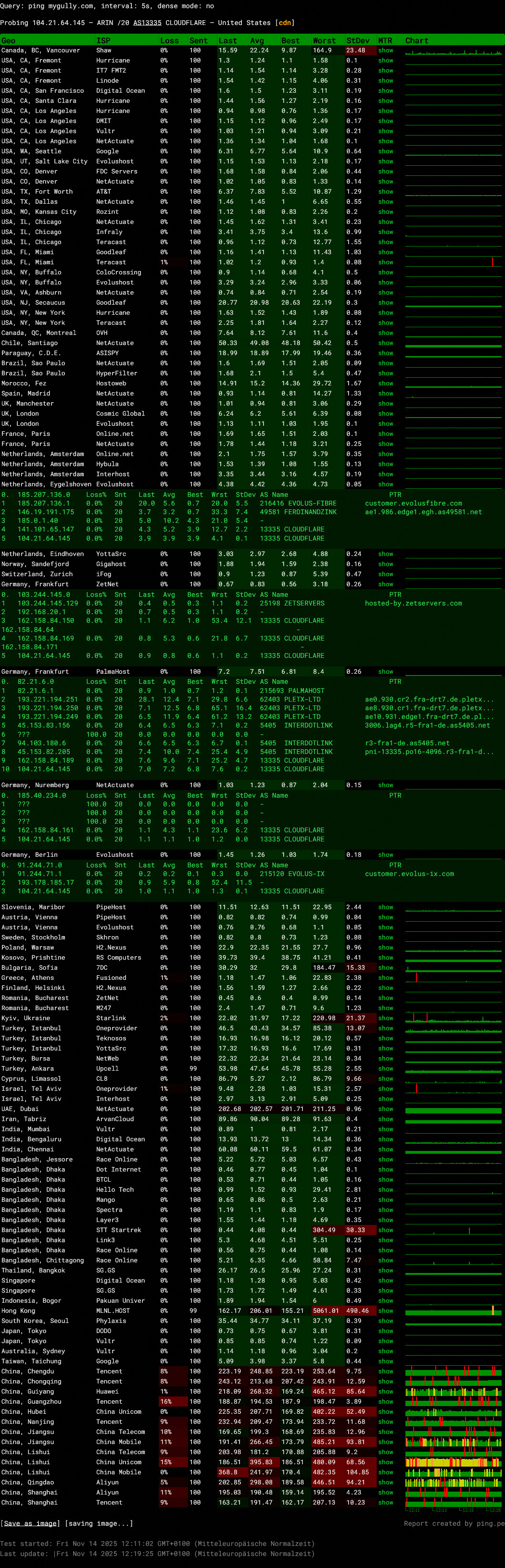Click the StDev column header

click(357, 41)
